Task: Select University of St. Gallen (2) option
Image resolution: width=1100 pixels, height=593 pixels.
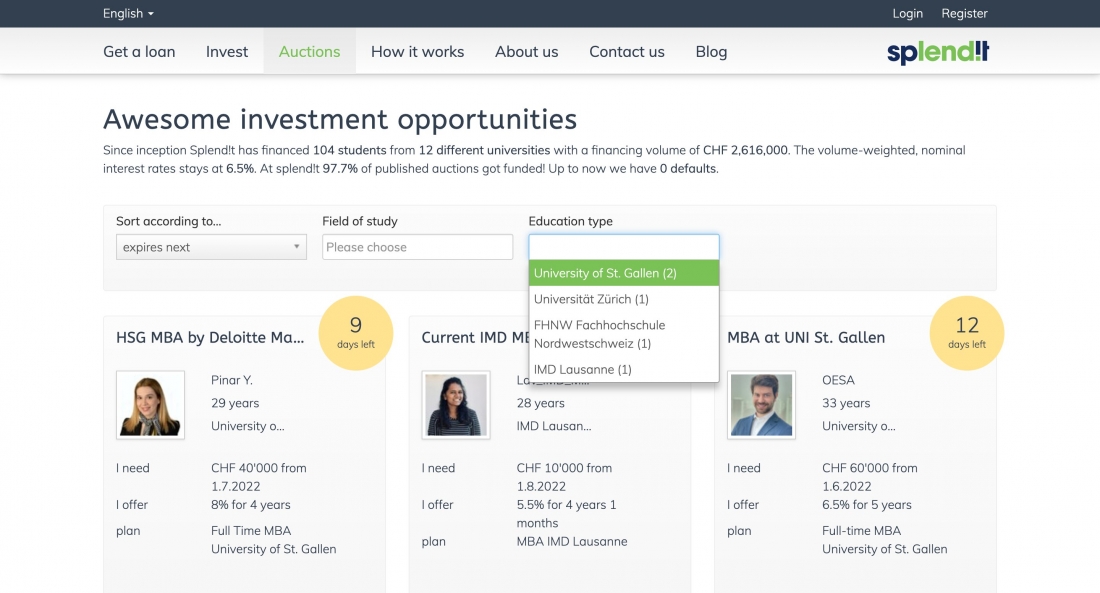Action: pyautogui.click(x=624, y=273)
